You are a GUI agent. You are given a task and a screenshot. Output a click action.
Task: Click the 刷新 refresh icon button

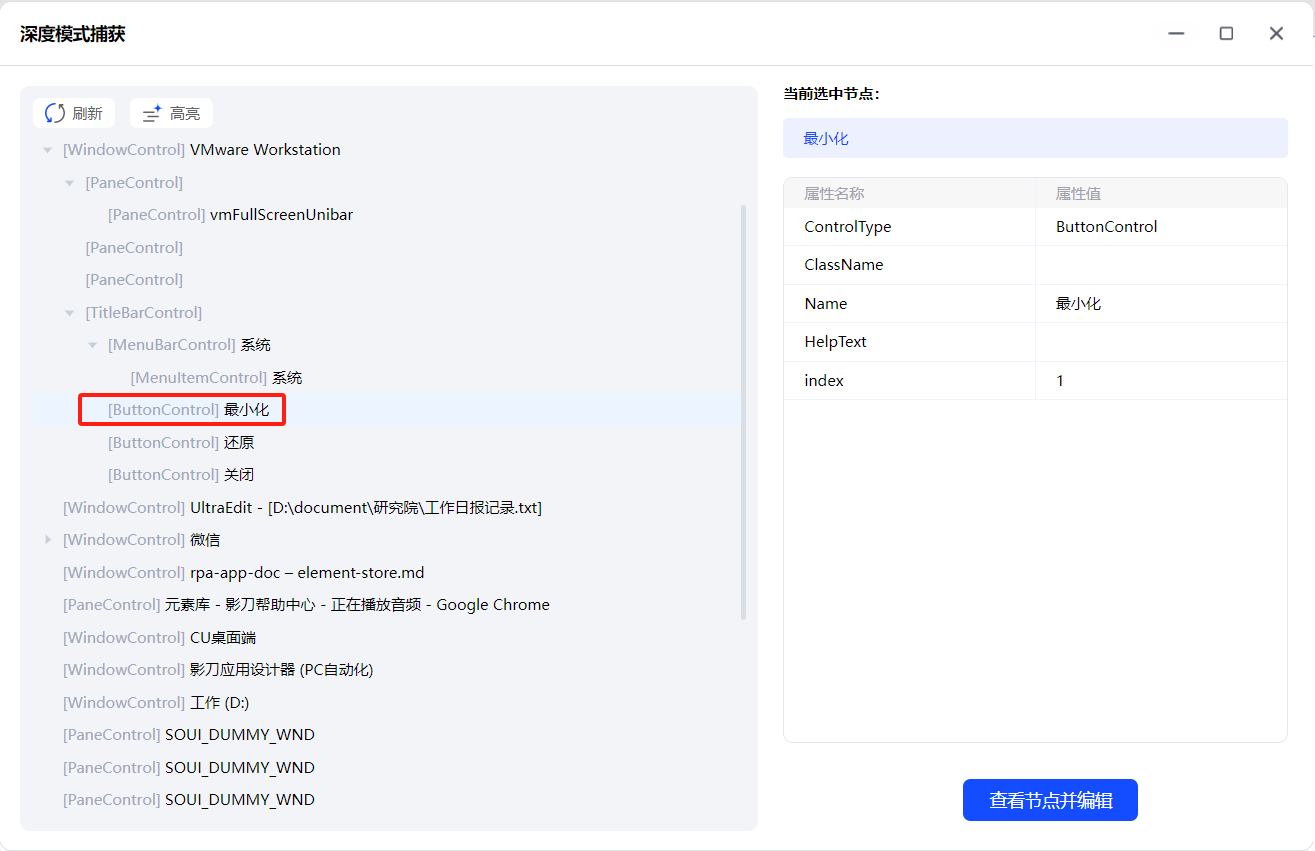point(74,113)
